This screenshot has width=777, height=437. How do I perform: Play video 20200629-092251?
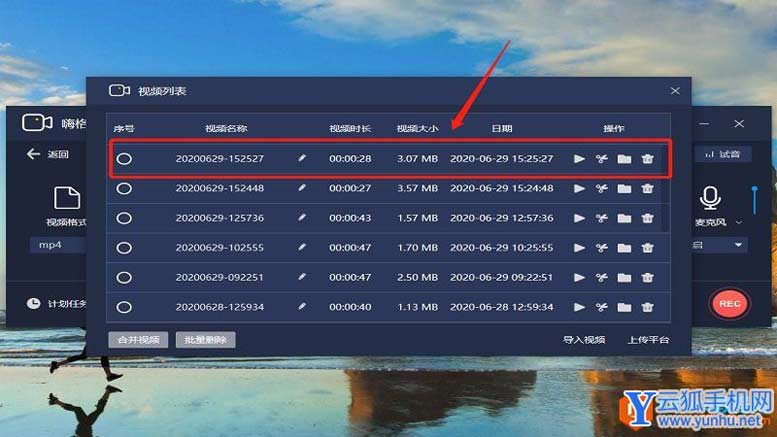579,277
